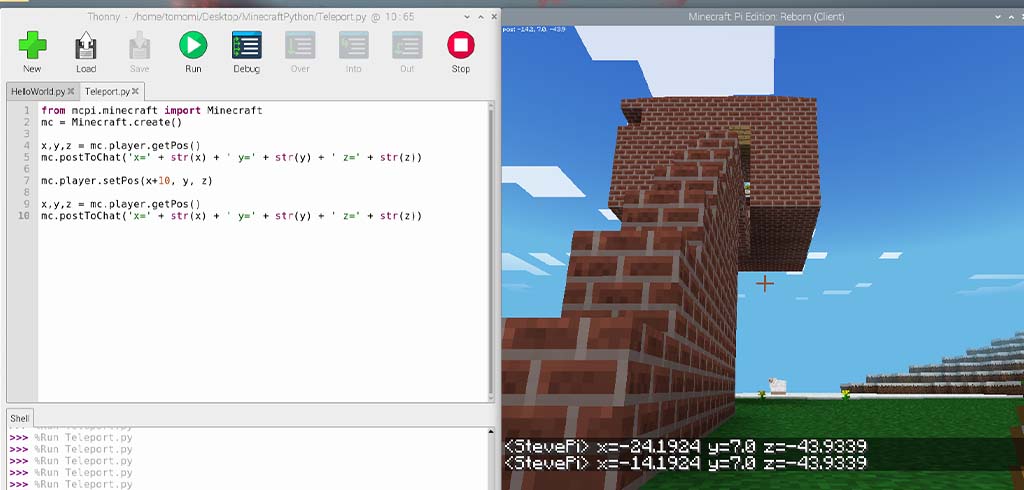Open the Shell panel tab
Image resolution: width=1024 pixels, height=490 pixels.
20,418
